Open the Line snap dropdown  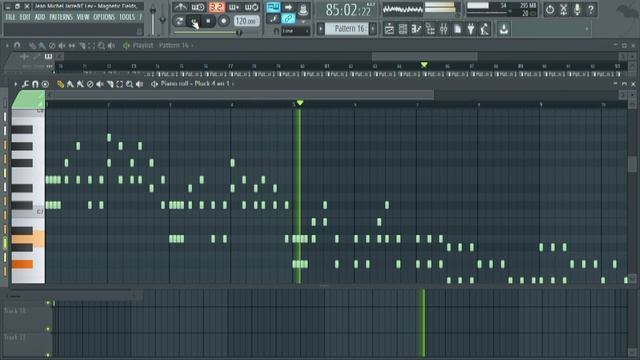tap(295, 31)
